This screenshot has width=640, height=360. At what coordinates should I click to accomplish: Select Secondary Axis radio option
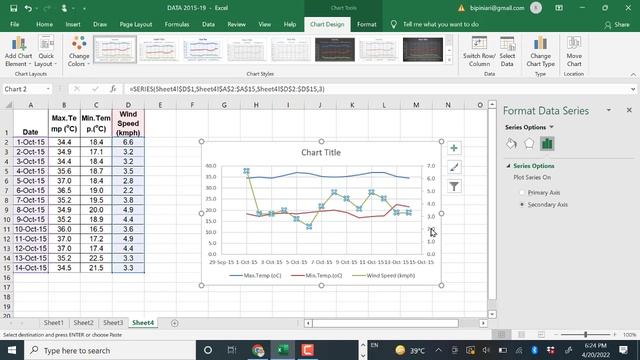tap(522, 204)
